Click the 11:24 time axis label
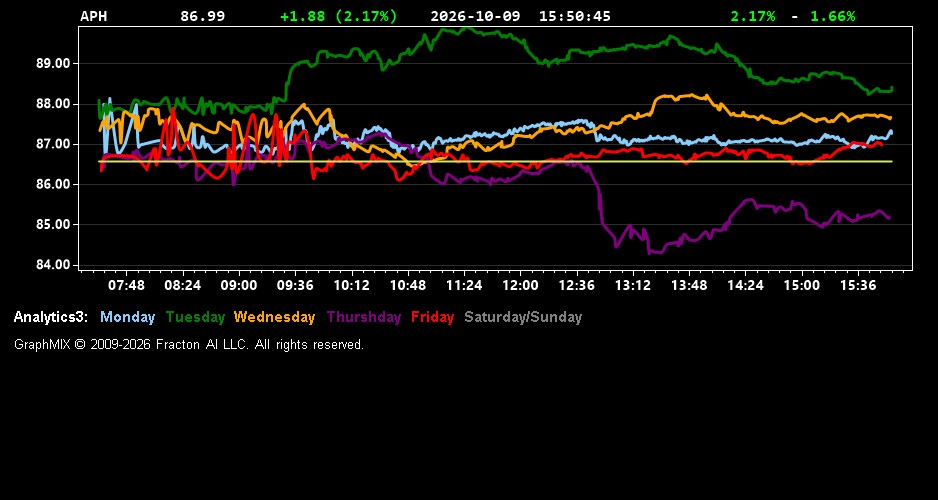The image size is (938, 500). coord(464,285)
